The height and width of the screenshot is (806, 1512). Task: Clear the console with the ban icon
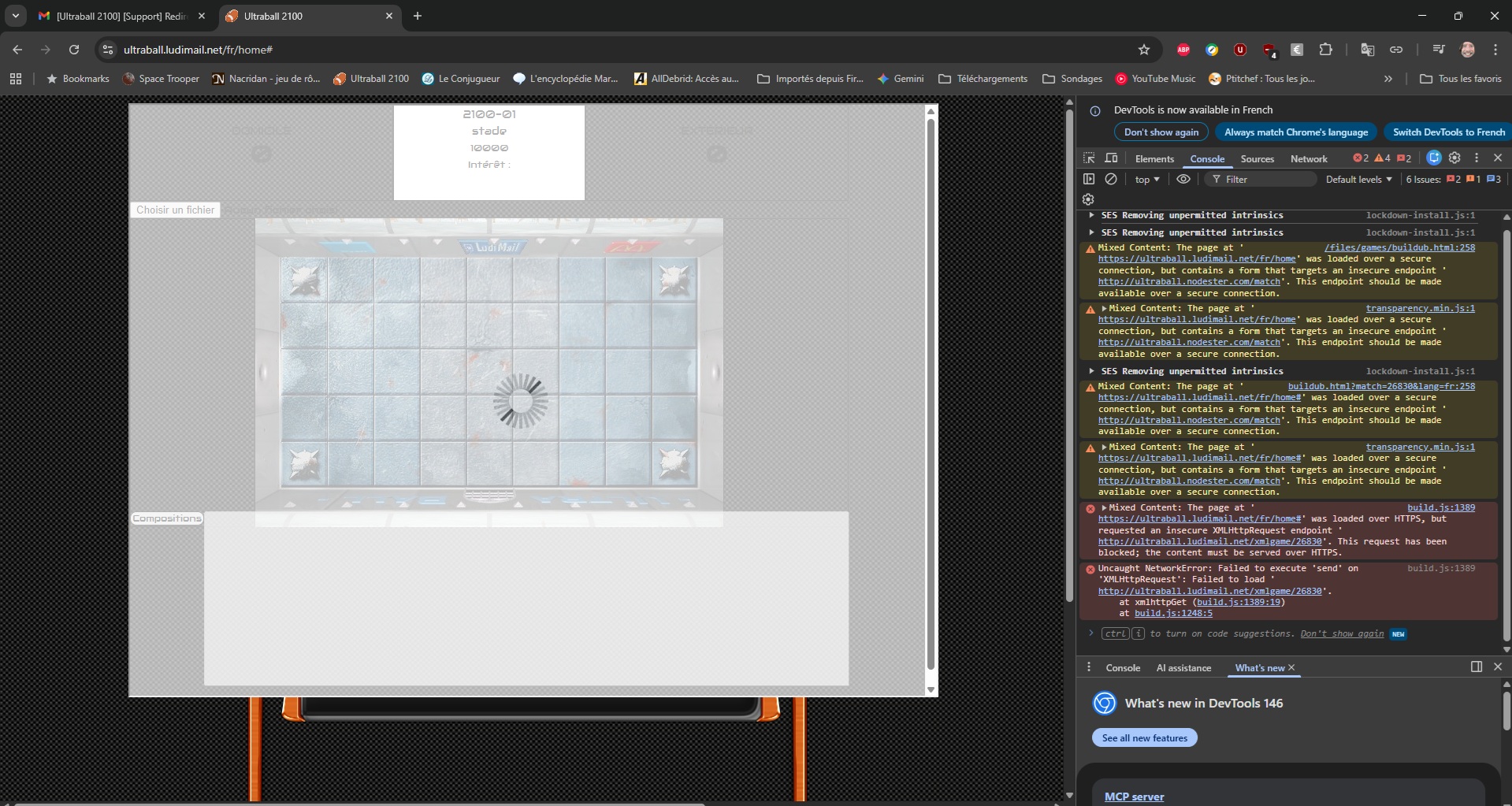[1111, 180]
